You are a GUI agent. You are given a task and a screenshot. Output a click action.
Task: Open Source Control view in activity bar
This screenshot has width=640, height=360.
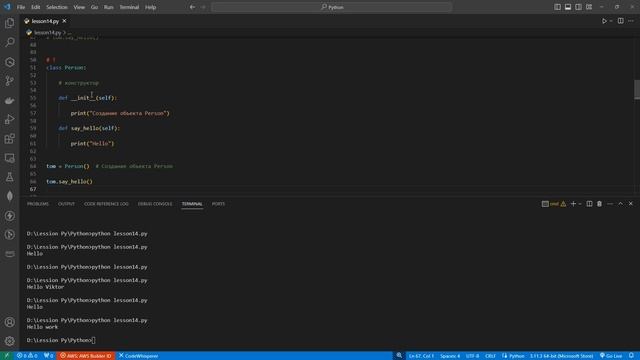coord(9,81)
